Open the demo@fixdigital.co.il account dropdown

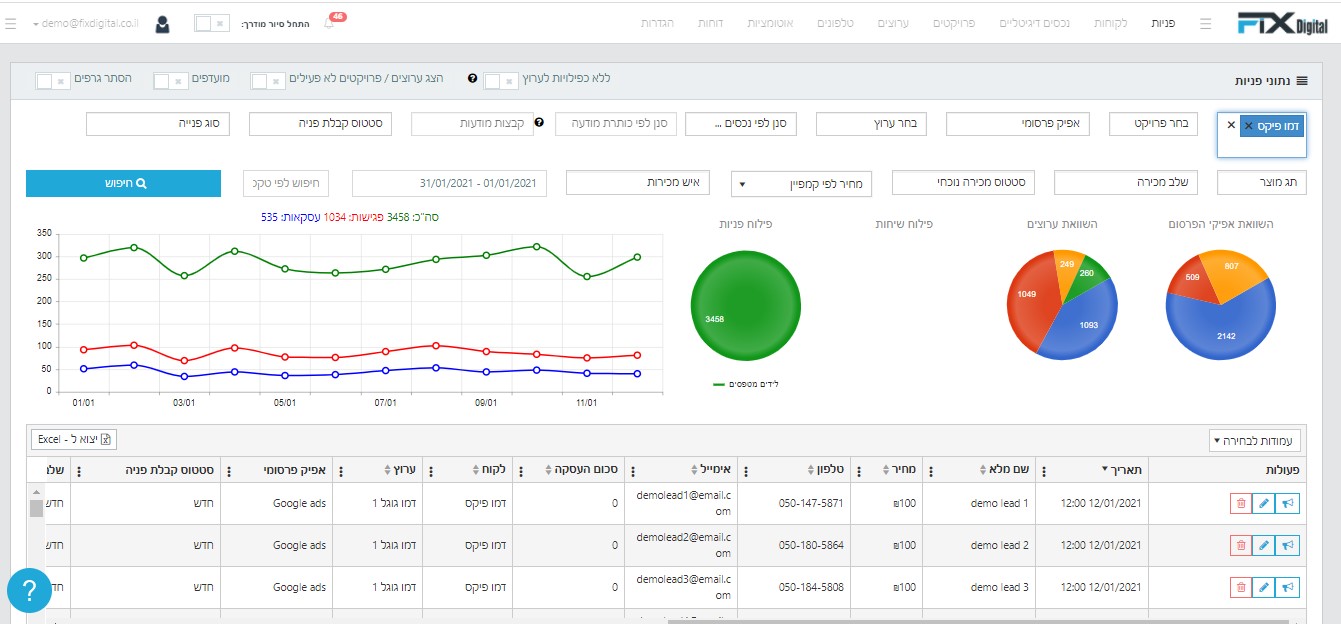[x=84, y=23]
